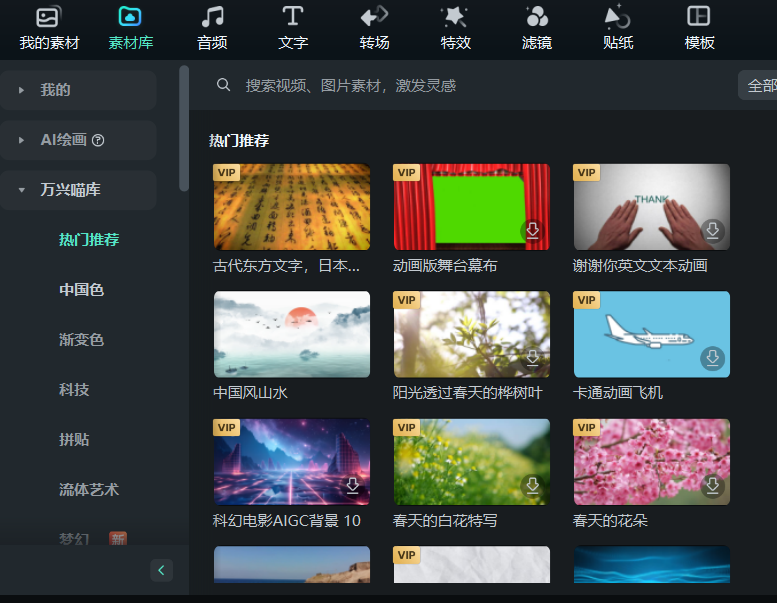Open the 全部 filter dropdown

tap(758, 86)
